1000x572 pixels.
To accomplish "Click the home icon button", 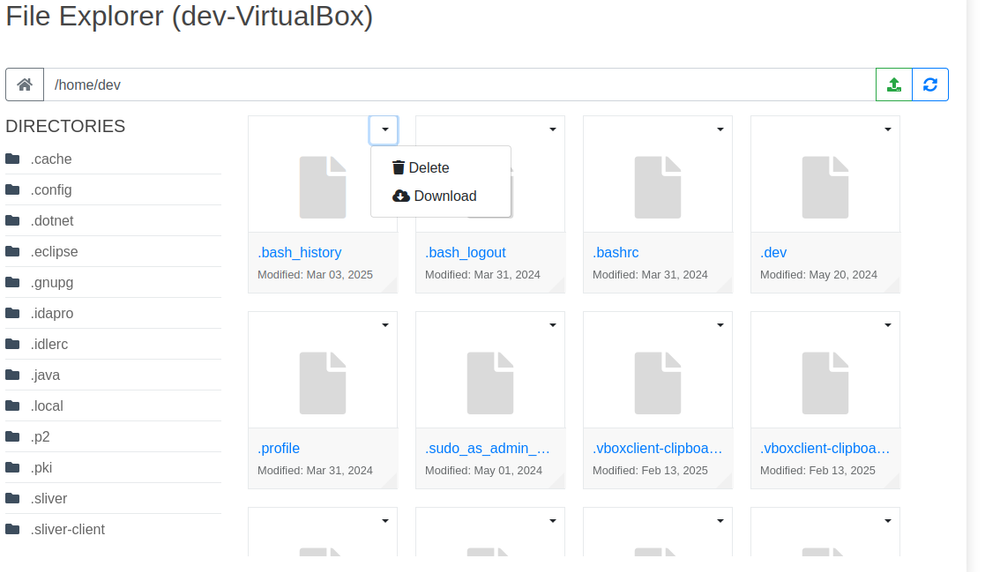I will click(x=25, y=85).
